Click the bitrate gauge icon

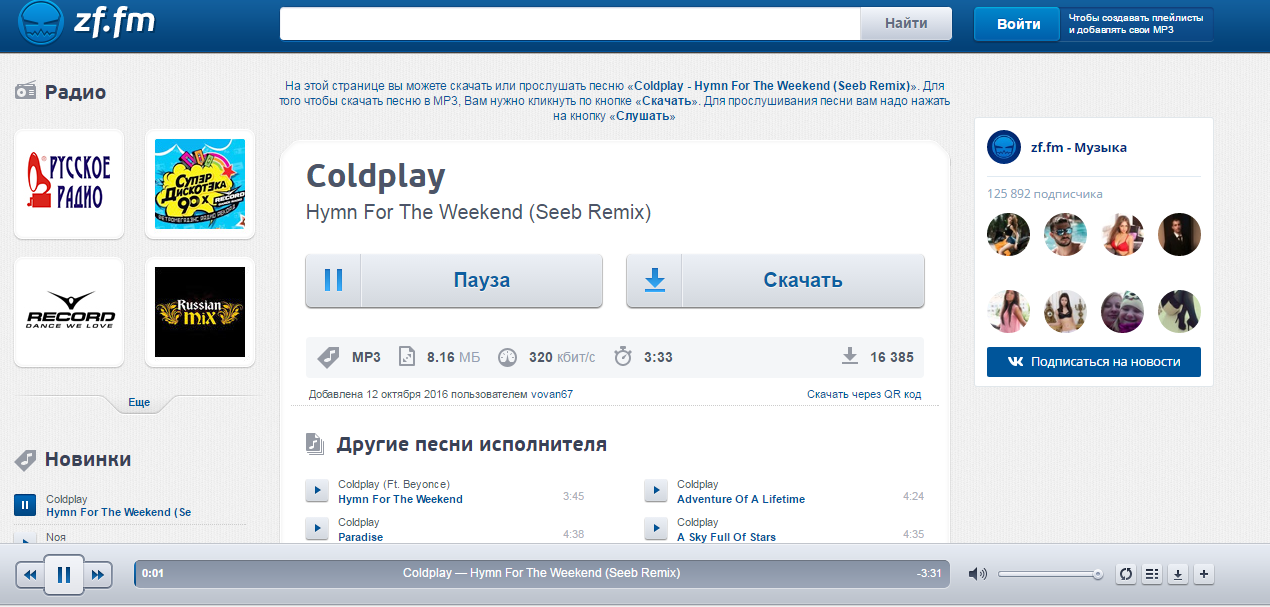(x=507, y=357)
